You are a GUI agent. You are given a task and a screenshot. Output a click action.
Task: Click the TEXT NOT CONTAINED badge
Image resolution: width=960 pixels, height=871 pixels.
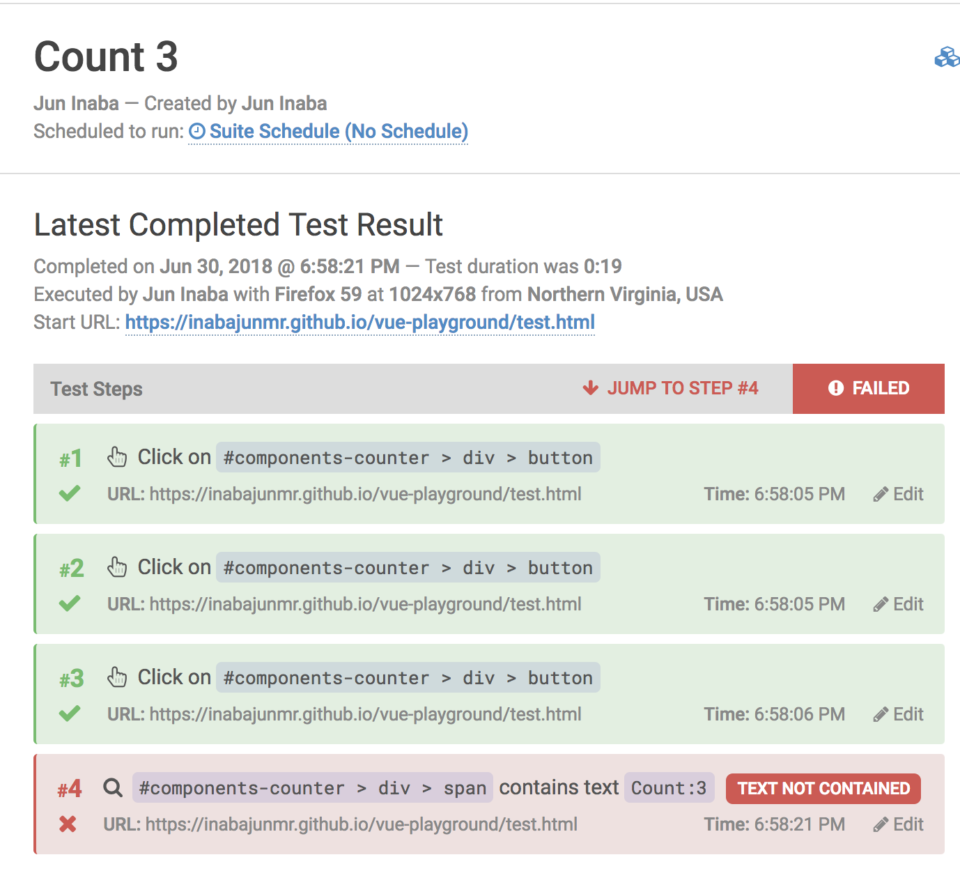pos(823,788)
